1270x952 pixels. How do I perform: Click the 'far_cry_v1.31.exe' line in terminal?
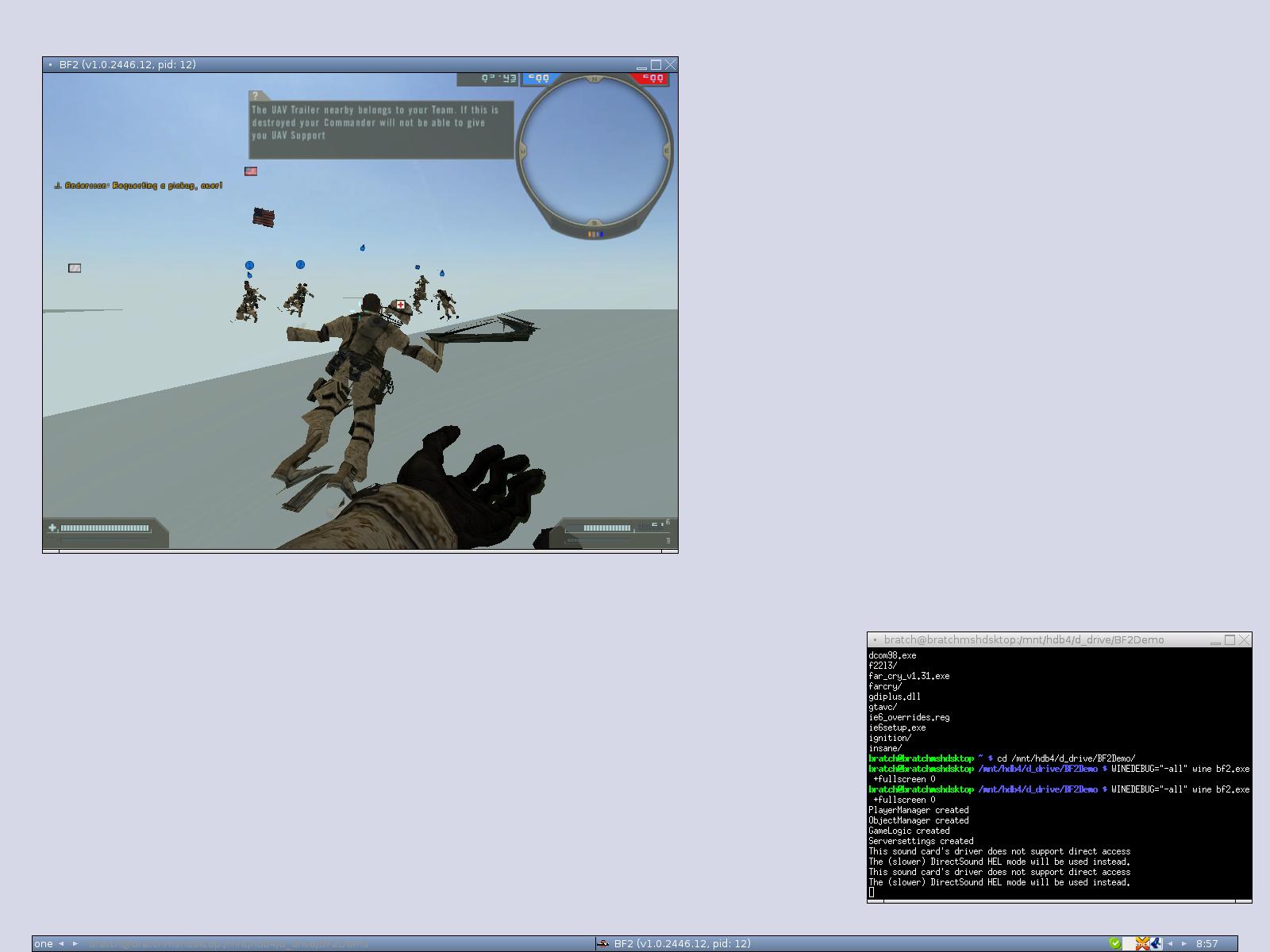tap(909, 676)
